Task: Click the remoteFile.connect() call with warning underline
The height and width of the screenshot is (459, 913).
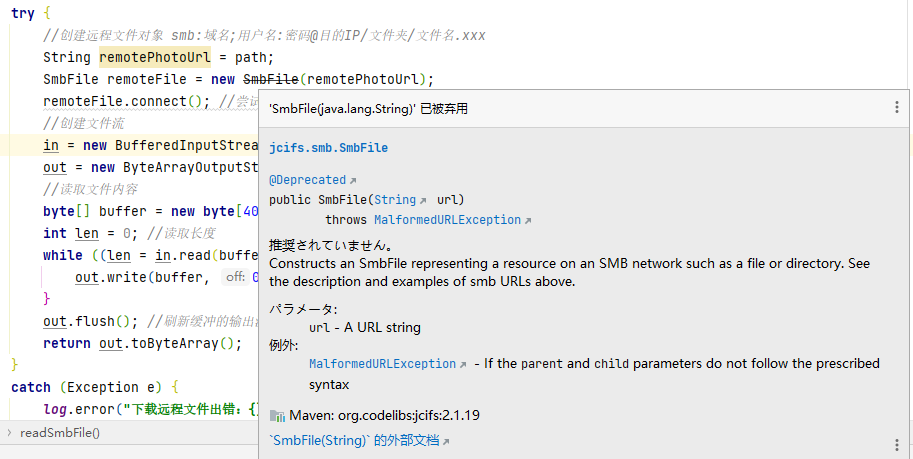Action: [122, 101]
